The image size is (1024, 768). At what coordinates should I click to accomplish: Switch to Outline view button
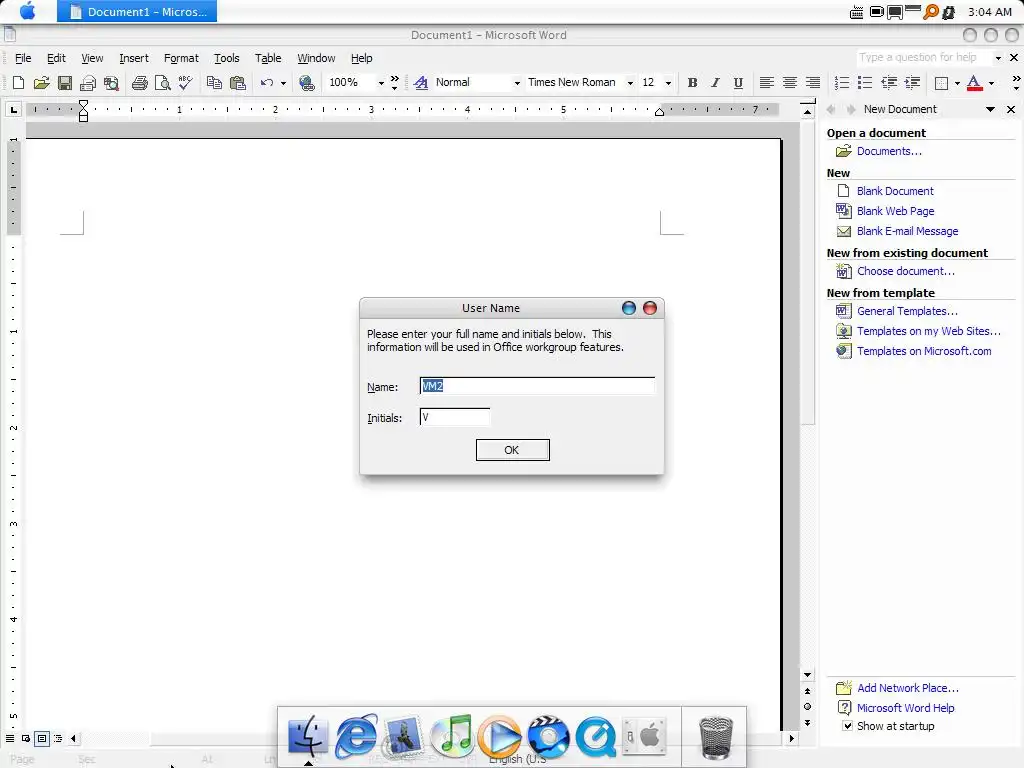(x=58, y=739)
